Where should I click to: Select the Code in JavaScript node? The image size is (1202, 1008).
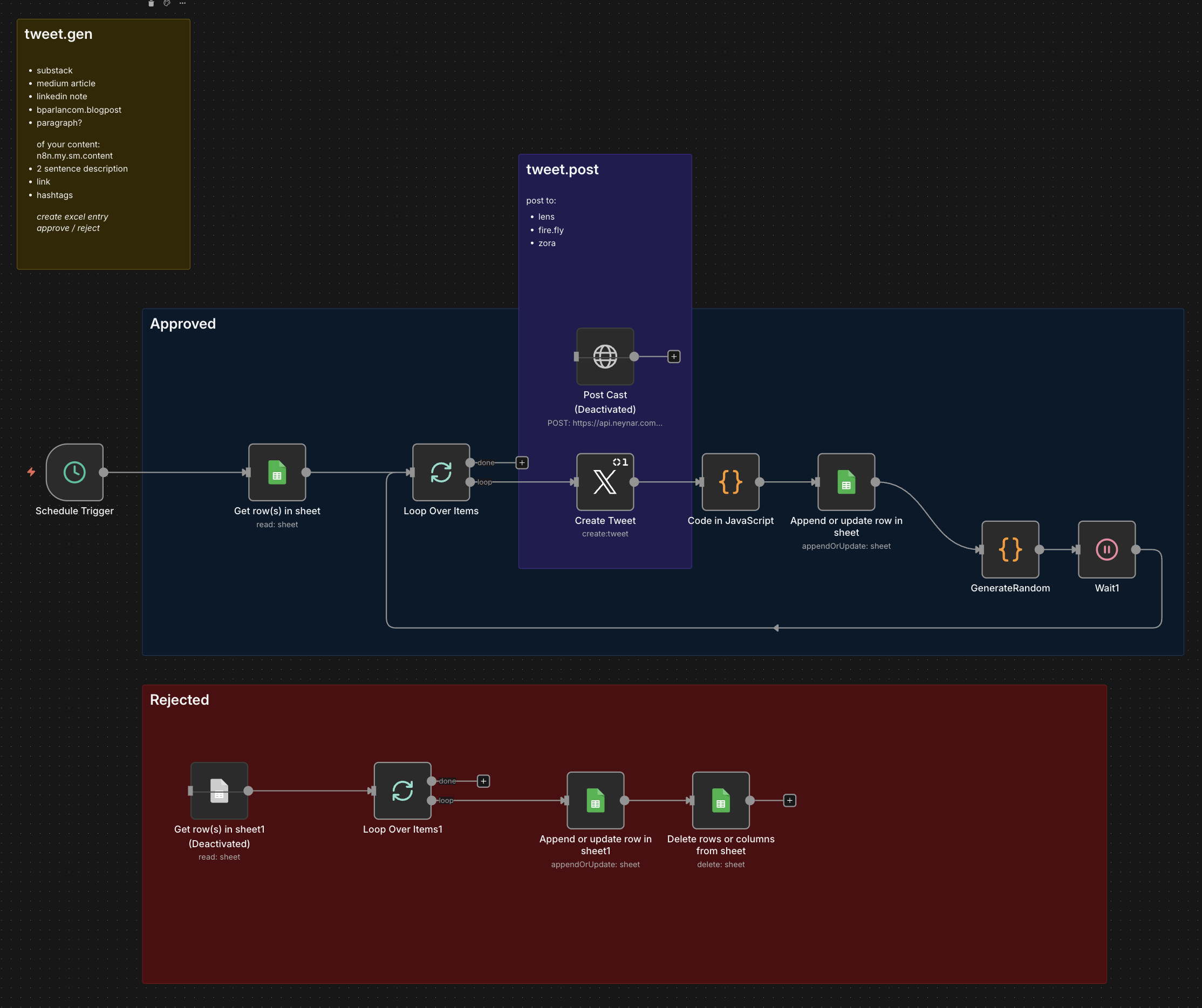(730, 482)
